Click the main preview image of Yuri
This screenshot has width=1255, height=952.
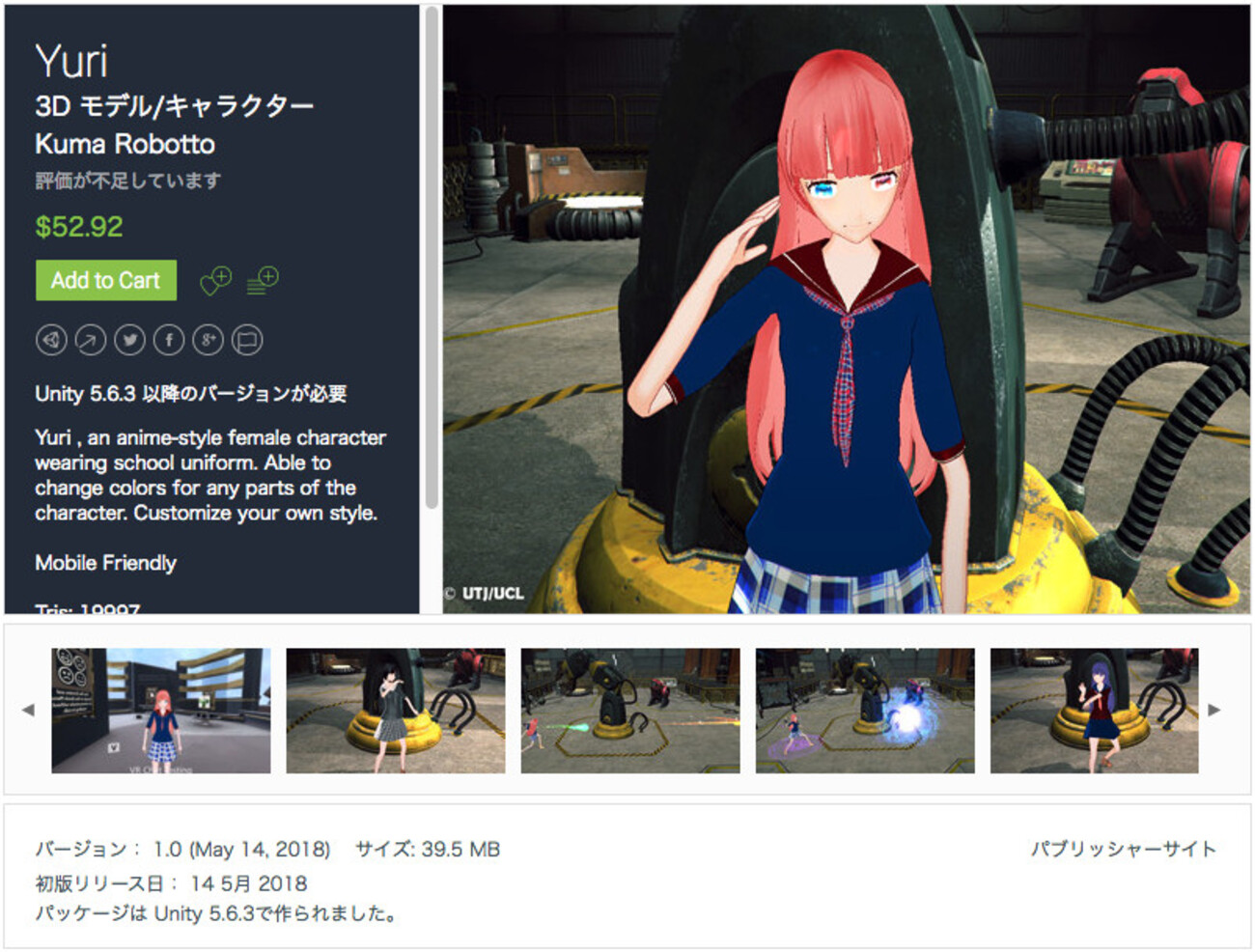point(847,309)
